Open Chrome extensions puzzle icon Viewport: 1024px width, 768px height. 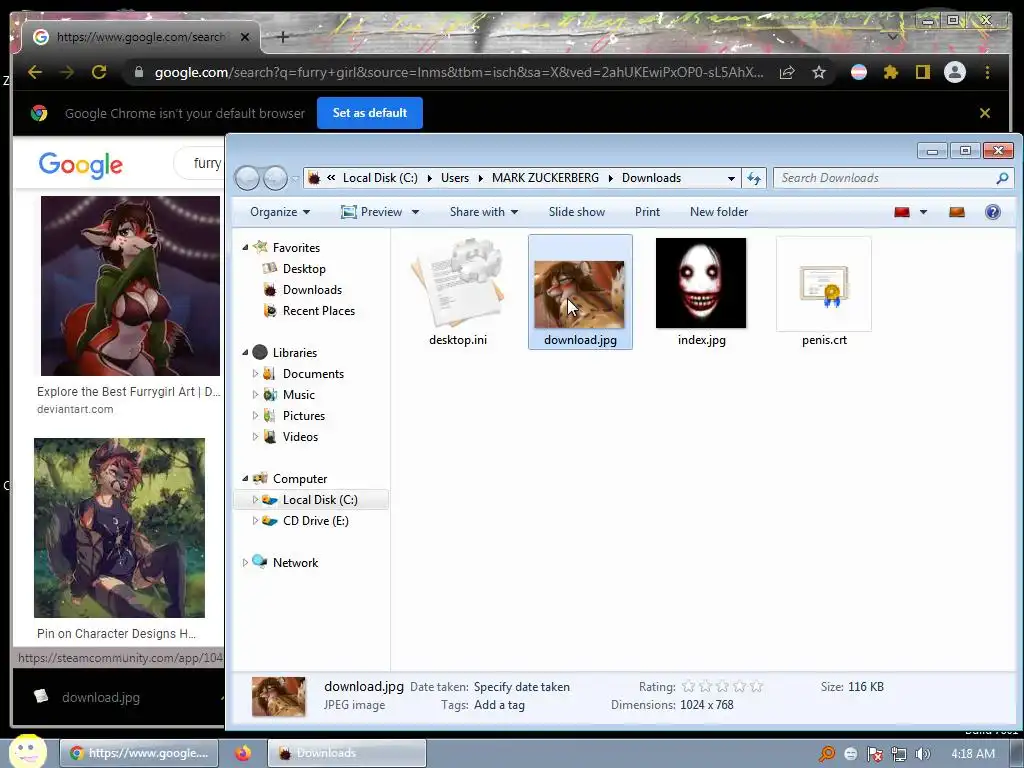point(891,72)
